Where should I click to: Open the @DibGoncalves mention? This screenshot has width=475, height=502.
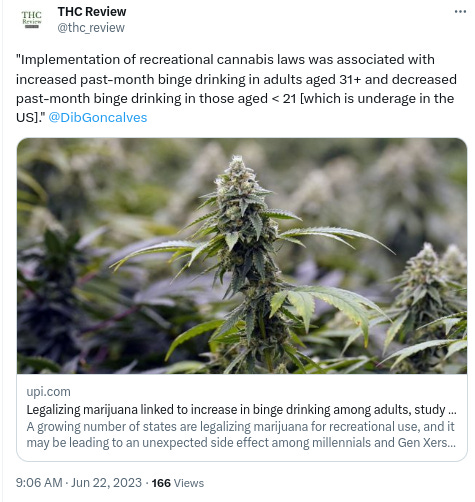pyautogui.click(x=98, y=118)
